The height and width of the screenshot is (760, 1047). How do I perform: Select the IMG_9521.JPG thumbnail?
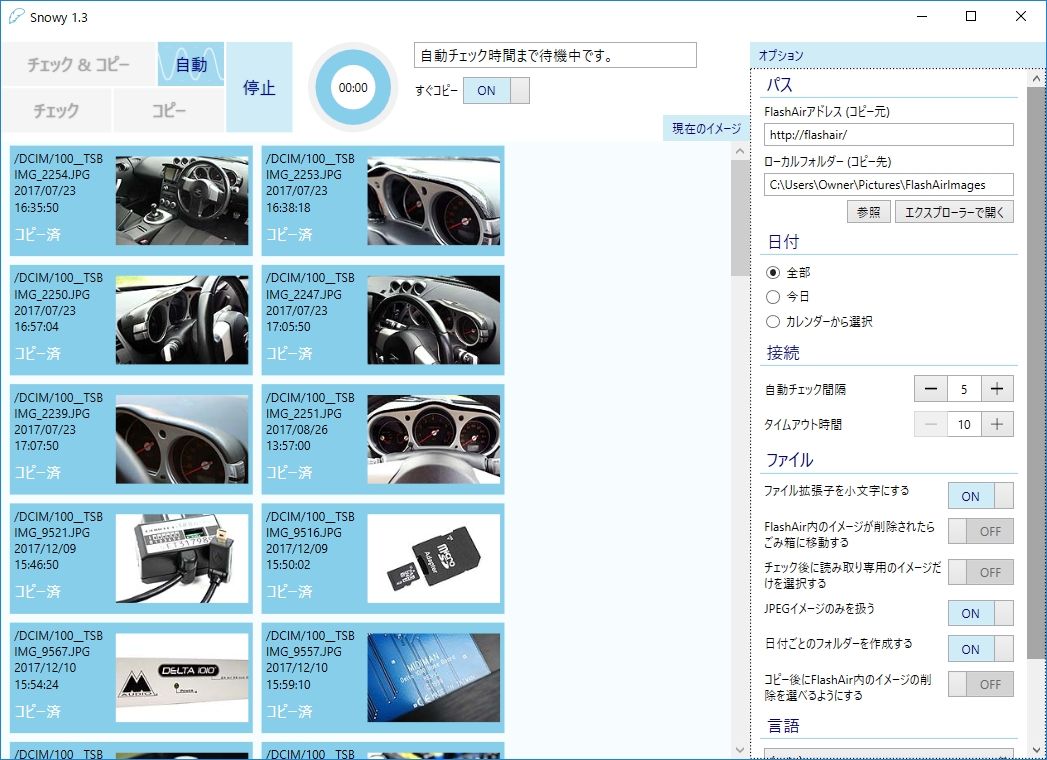[x=182, y=558]
